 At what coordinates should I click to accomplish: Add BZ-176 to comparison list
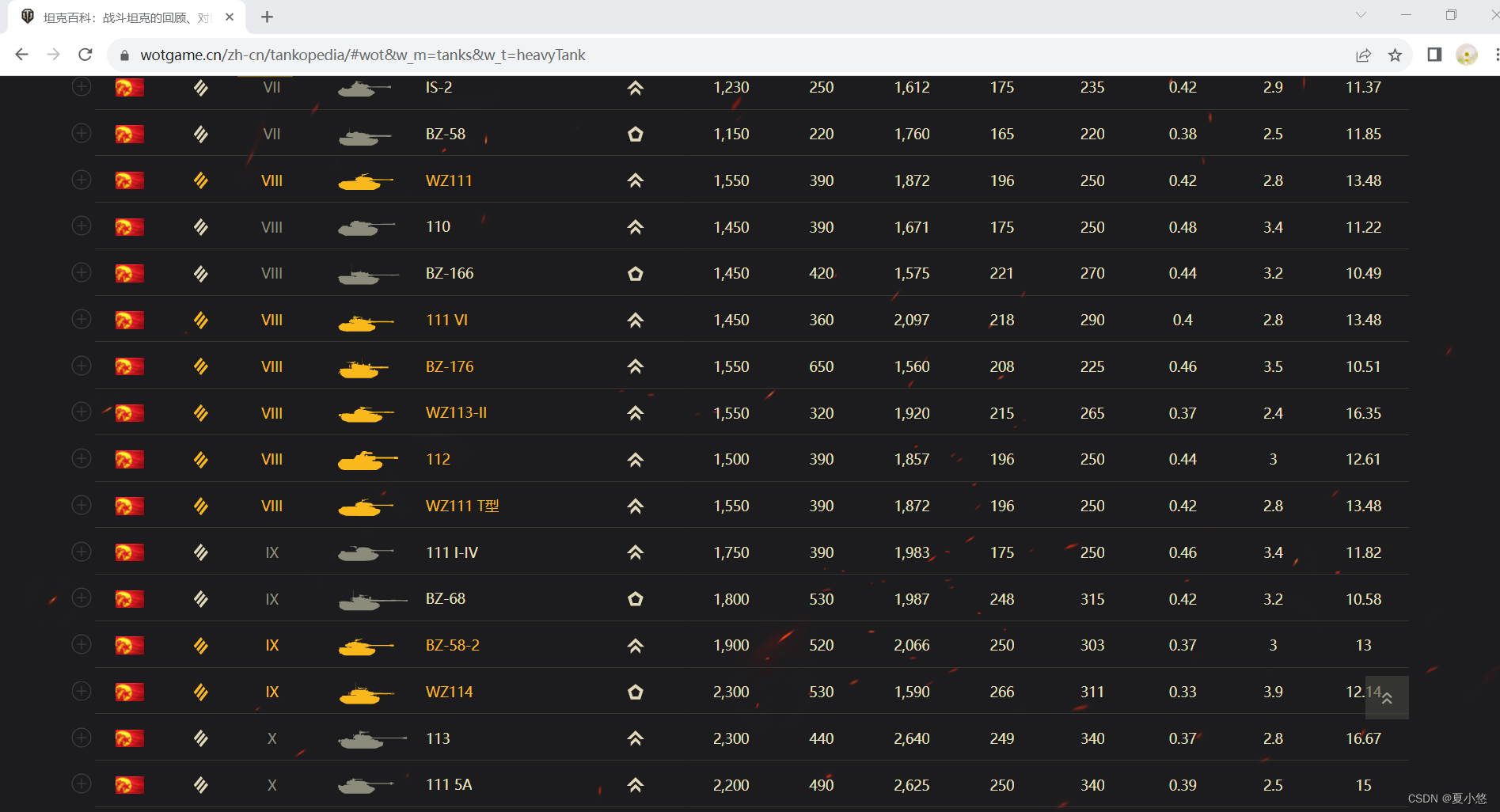click(82, 366)
